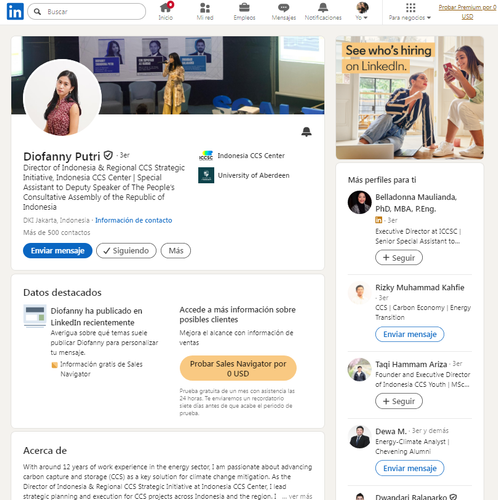Open Rizky Muhammad Kahfie profile name
The width and height of the screenshot is (498, 500).
[420, 287]
